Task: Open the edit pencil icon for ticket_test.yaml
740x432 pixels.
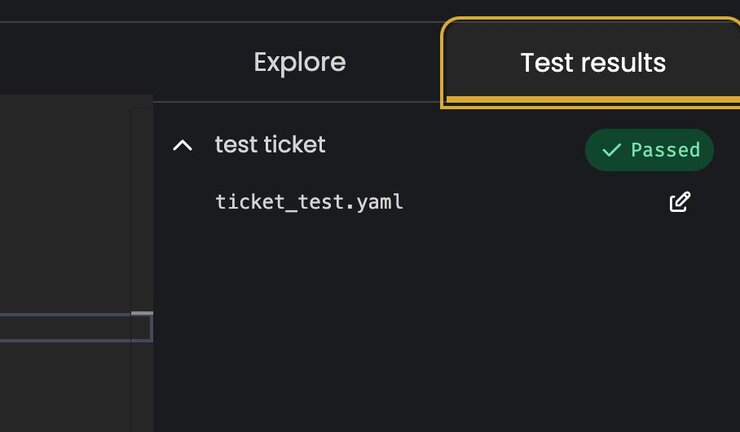Action: [x=680, y=202]
